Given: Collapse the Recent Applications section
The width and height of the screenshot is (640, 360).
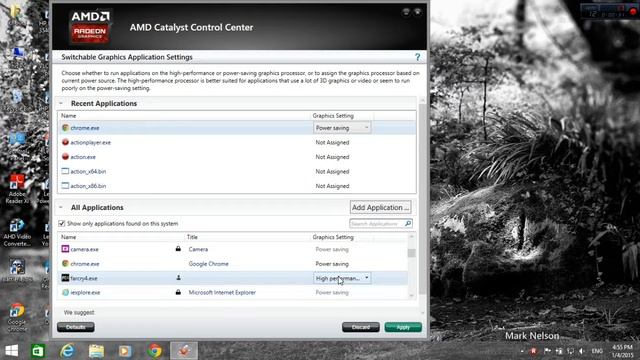Looking at the screenshot, I should tap(61, 103).
